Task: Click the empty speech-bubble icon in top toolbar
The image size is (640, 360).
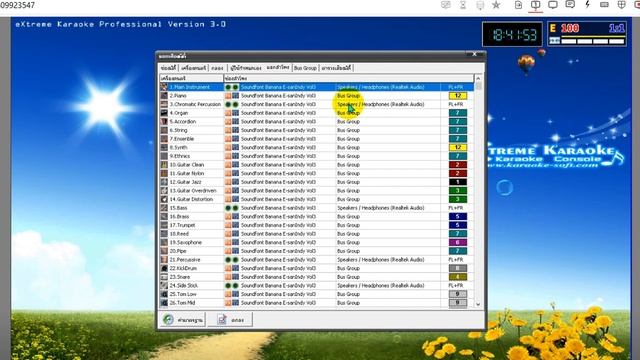Action: [553, 4]
